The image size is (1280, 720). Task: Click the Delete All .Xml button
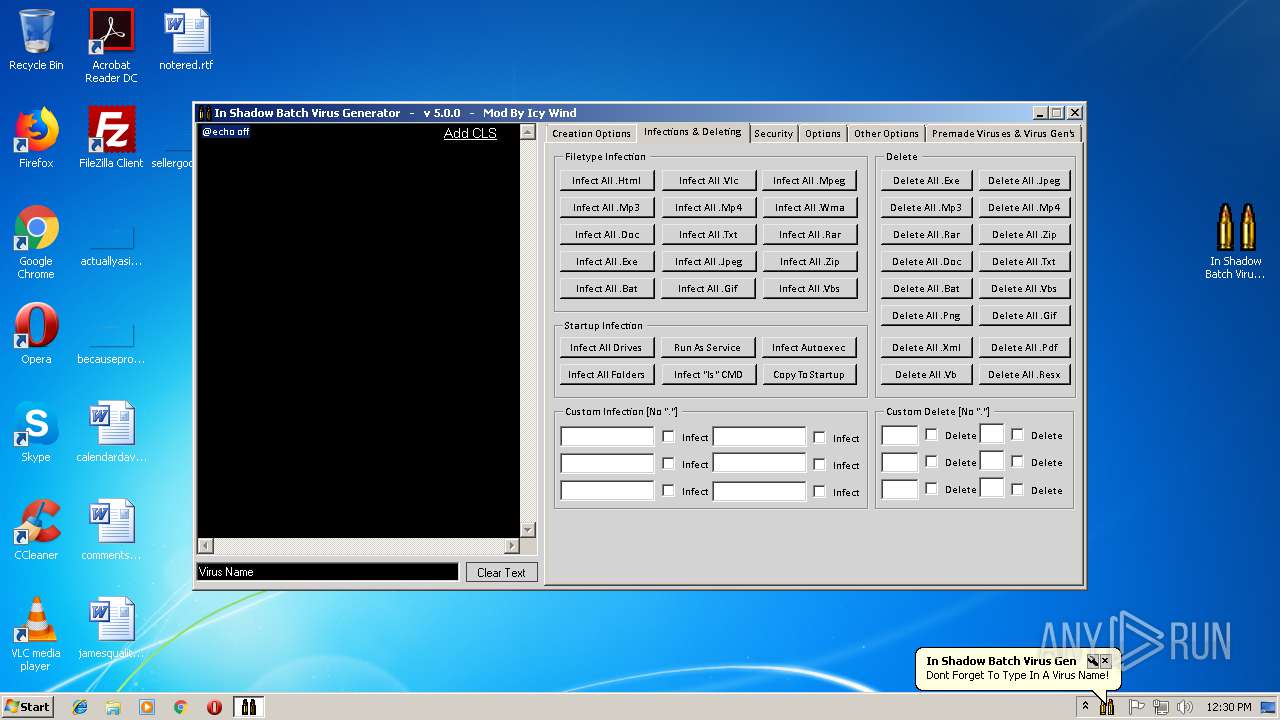click(x=926, y=347)
